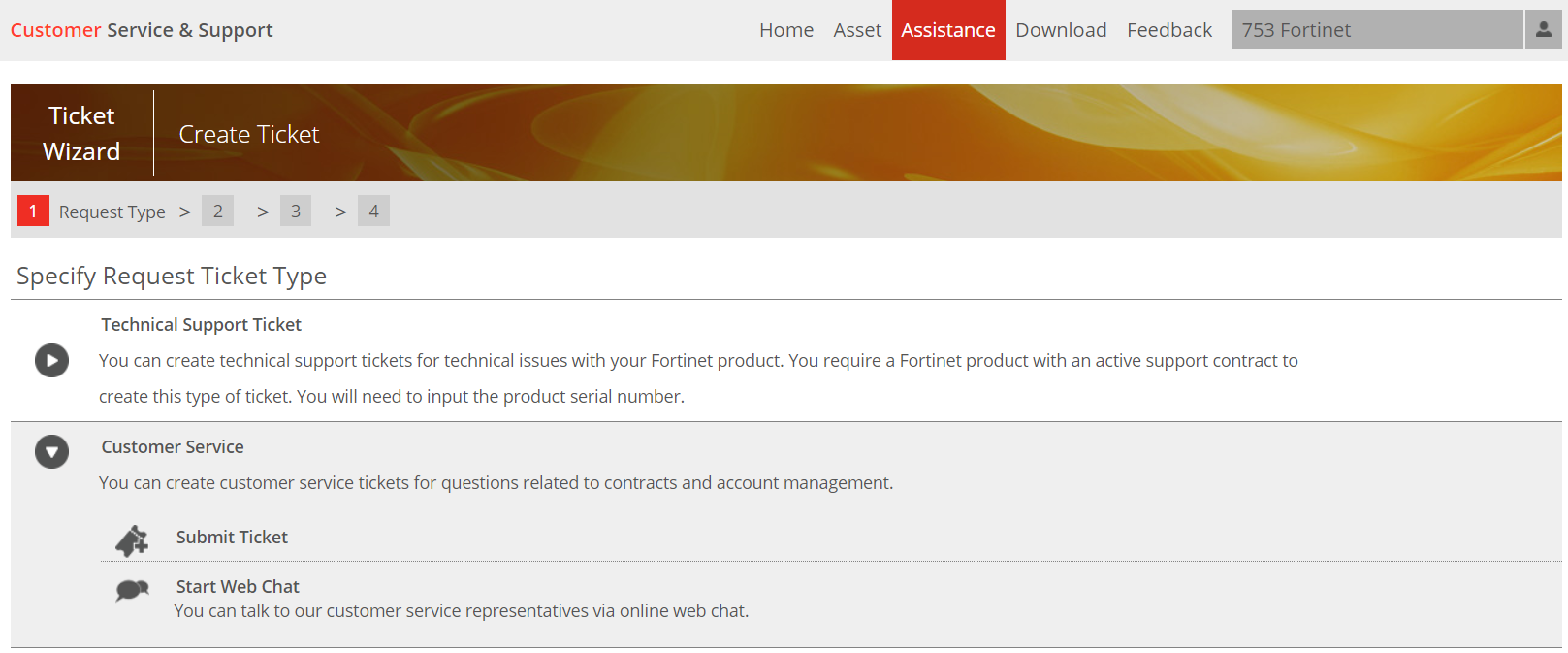Select wizard step 2

click(218, 211)
